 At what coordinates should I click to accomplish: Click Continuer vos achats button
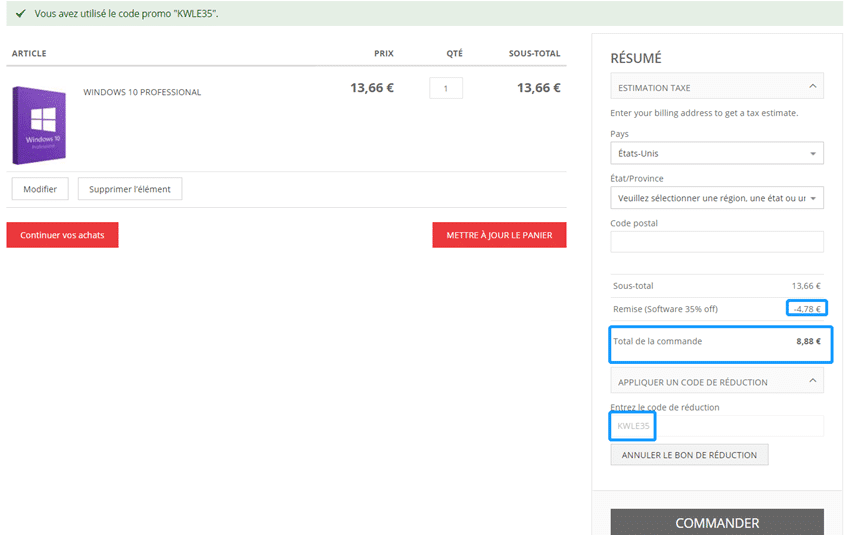(x=63, y=235)
